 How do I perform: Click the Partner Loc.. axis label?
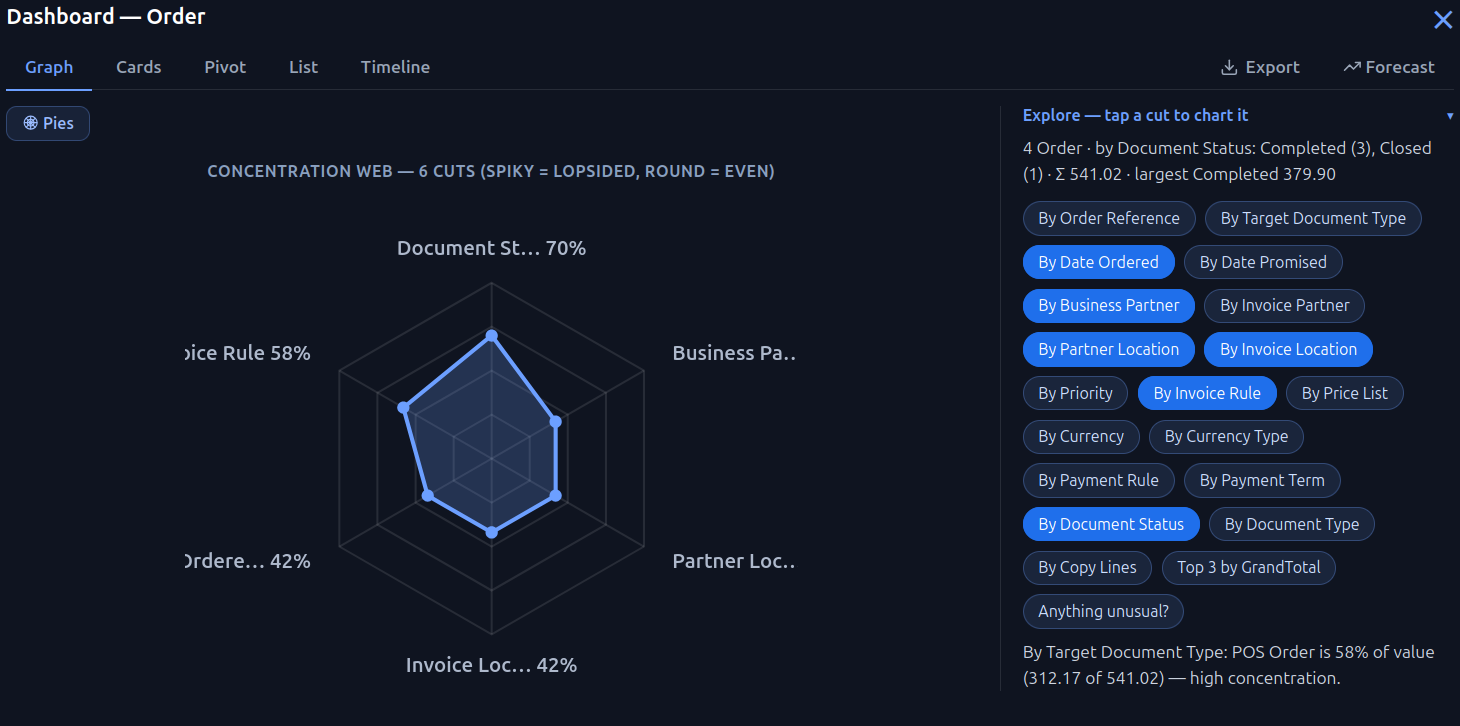[x=733, y=561]
